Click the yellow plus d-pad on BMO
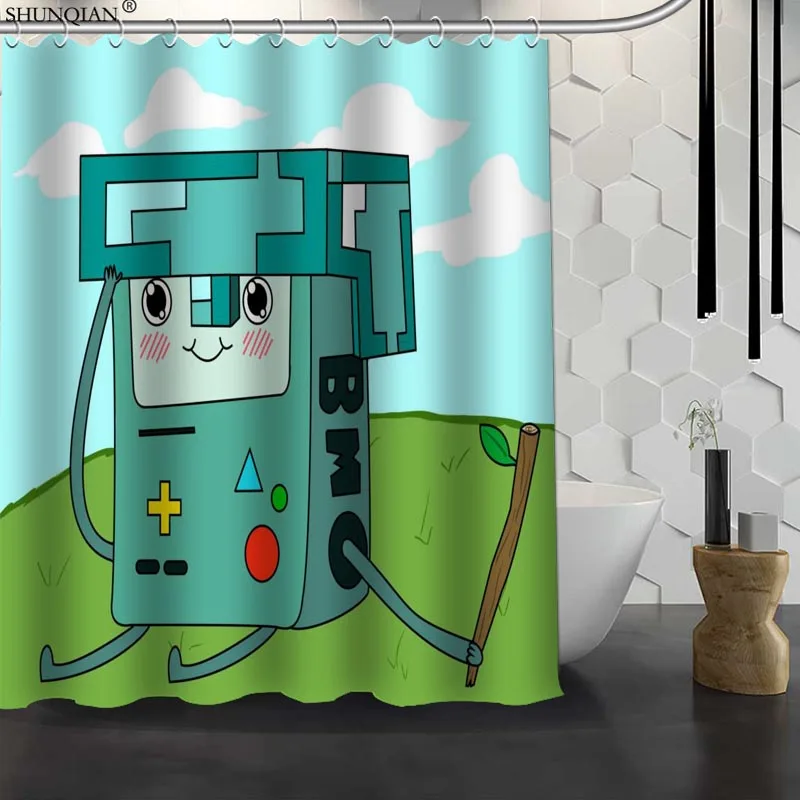 coord(164,507)
